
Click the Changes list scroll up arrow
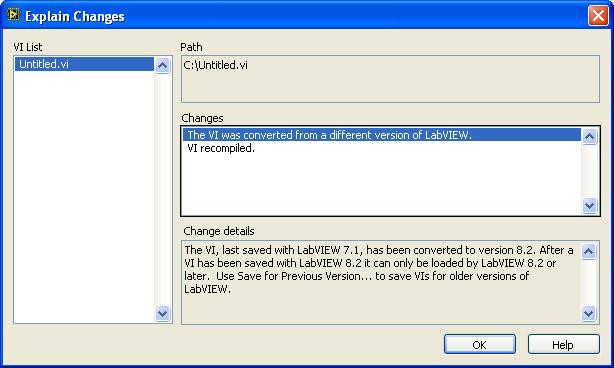pos(589,136)
